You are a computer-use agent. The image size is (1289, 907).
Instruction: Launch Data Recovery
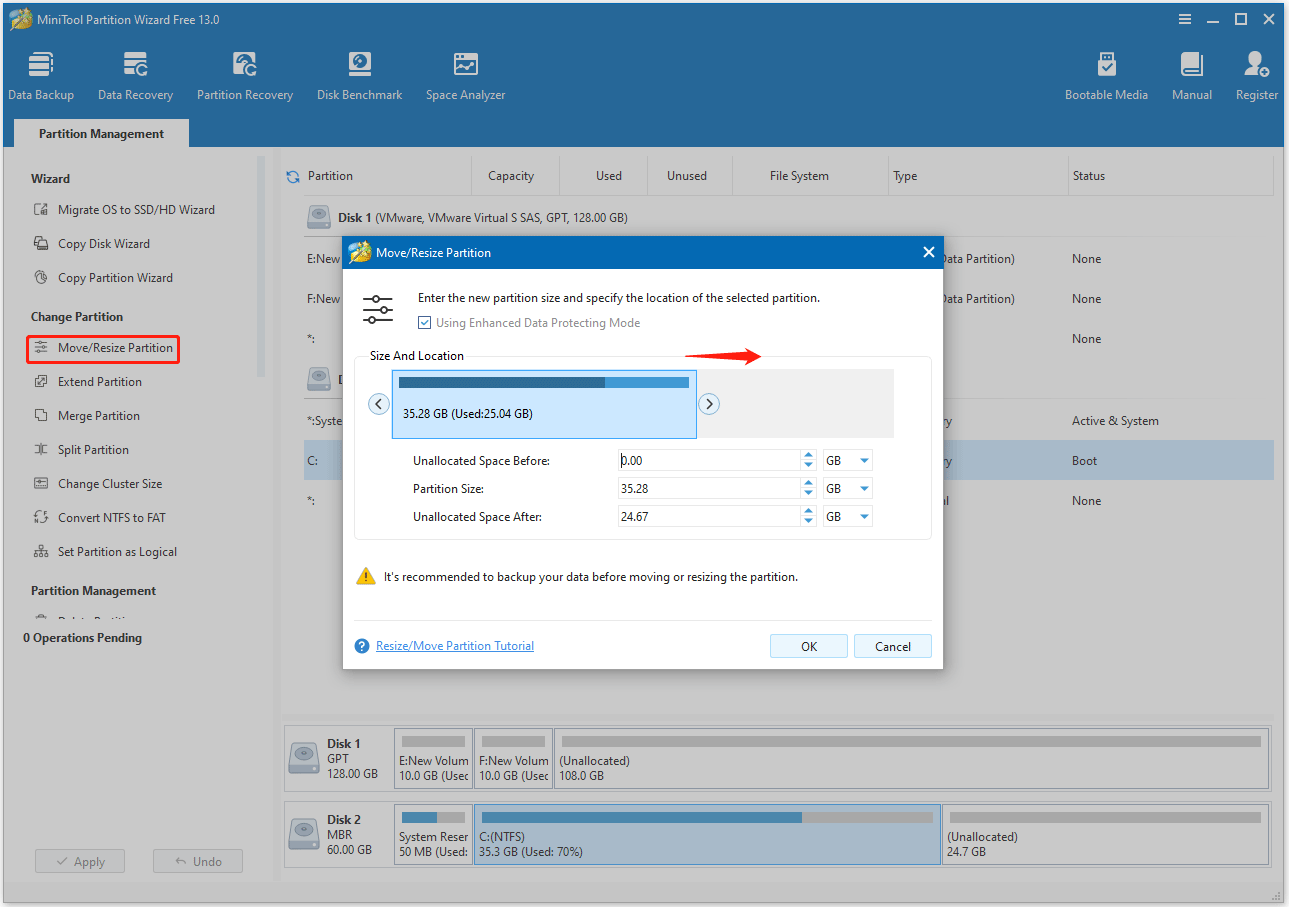tap(135, 74)
